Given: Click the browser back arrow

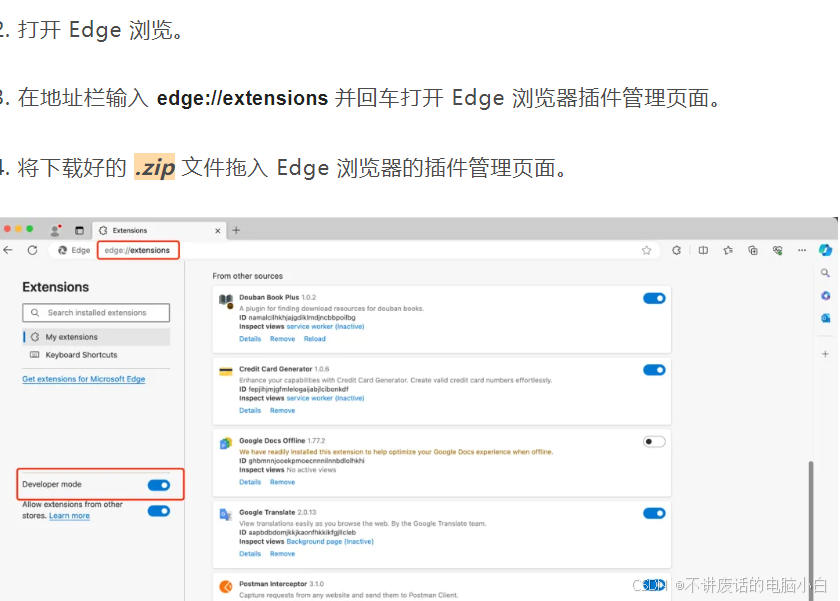Looking at the screenshot, I should click(8, 250).
